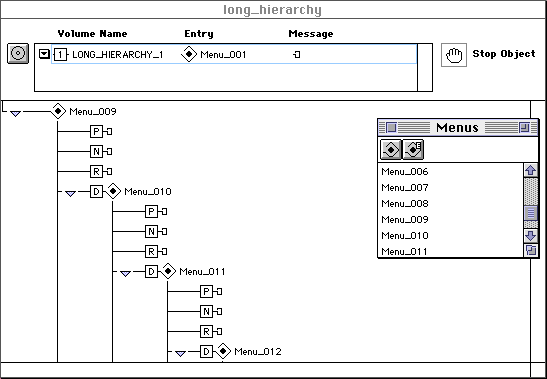Select the LONG_HIERARCHY_1 volume name
This screenshot has width=547, height=379.
coord(118,55)
